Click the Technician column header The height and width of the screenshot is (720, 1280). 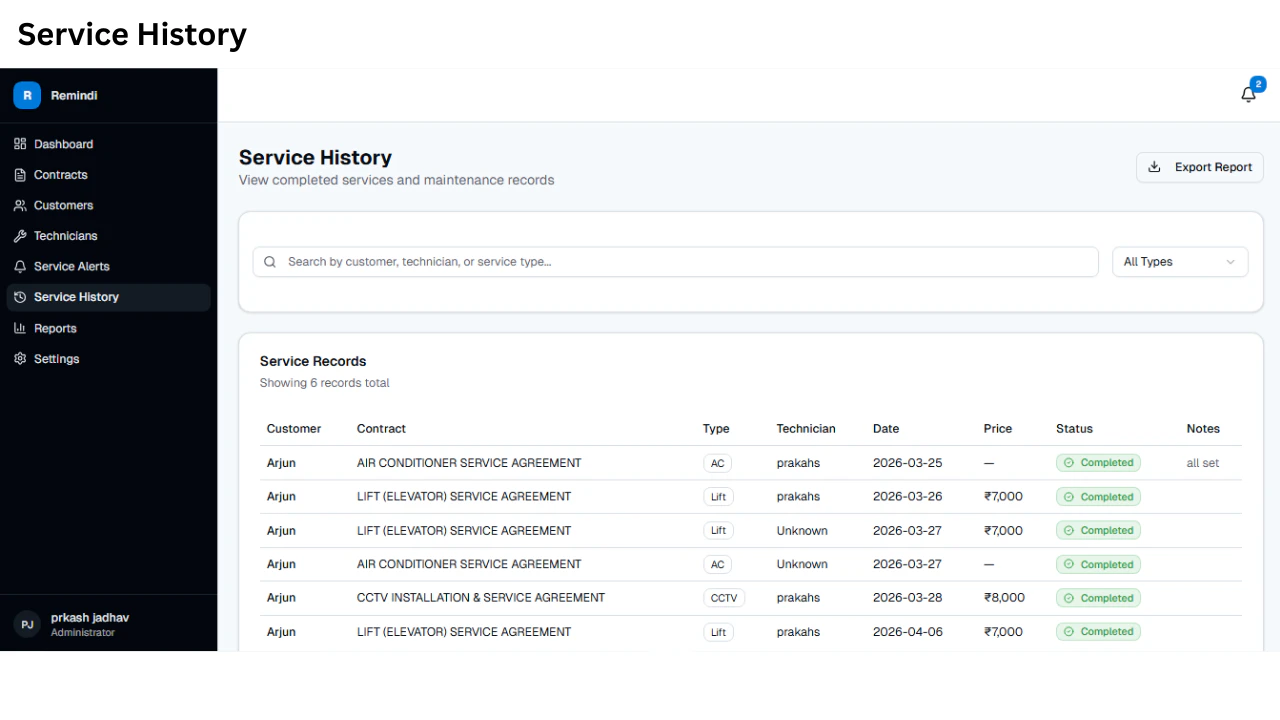(806, 429)
